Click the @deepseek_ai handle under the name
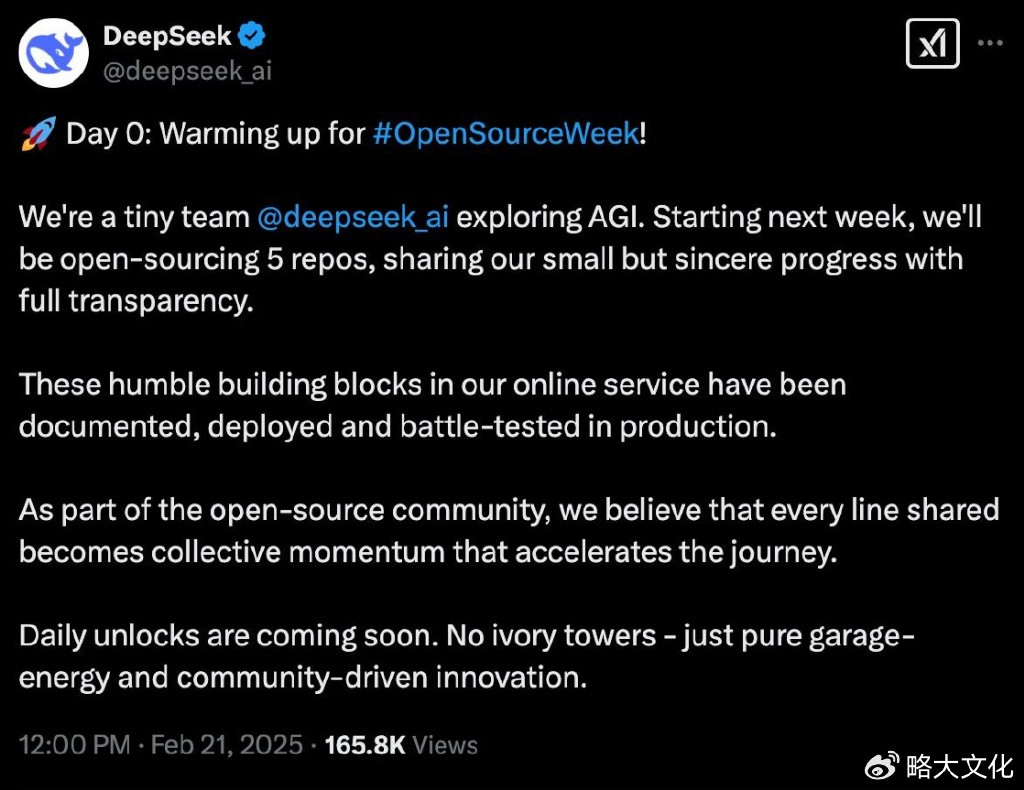The image size is (1024, 790). pos(187,71)
